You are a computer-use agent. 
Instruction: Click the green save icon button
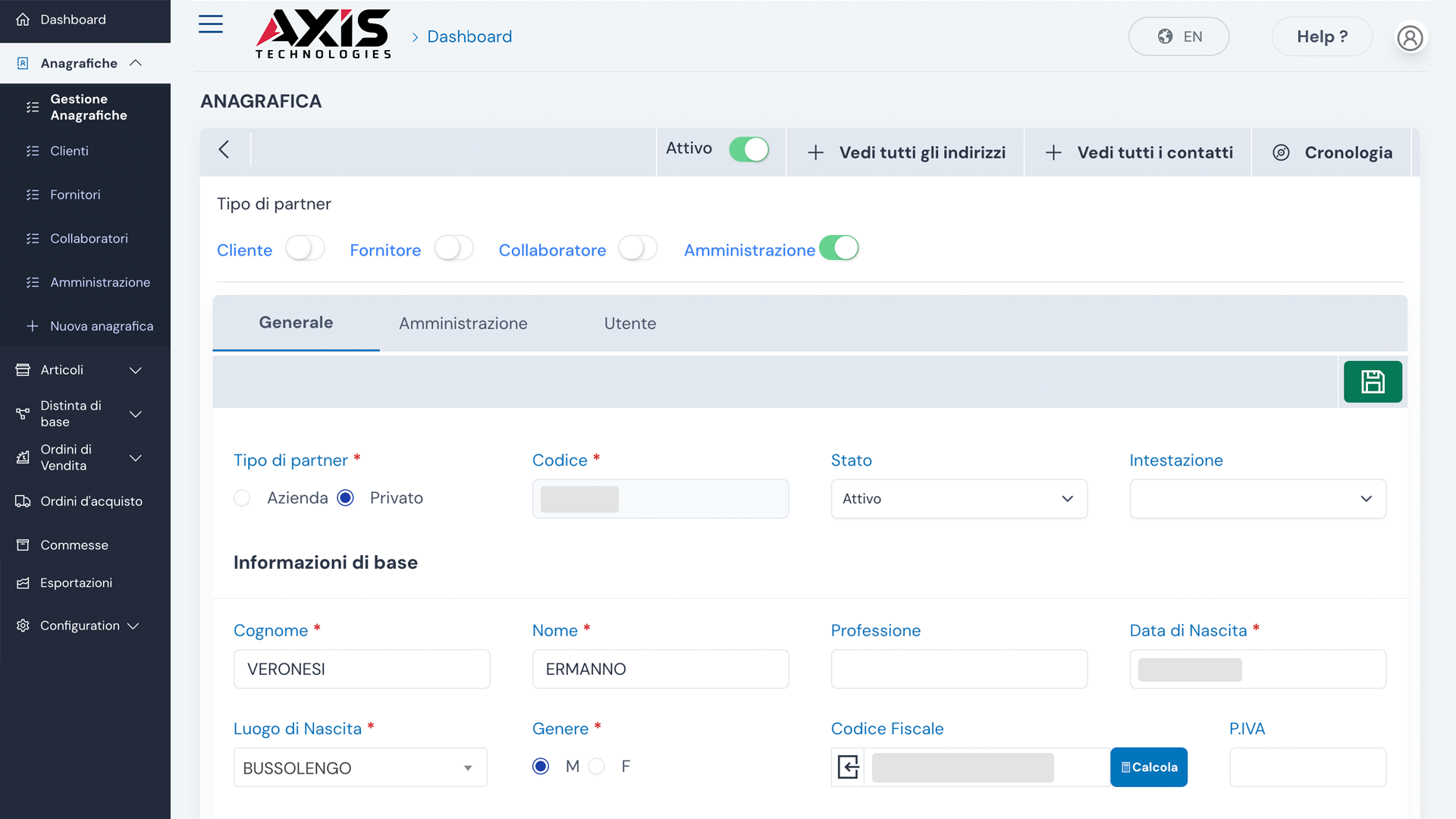point(1372,381)
